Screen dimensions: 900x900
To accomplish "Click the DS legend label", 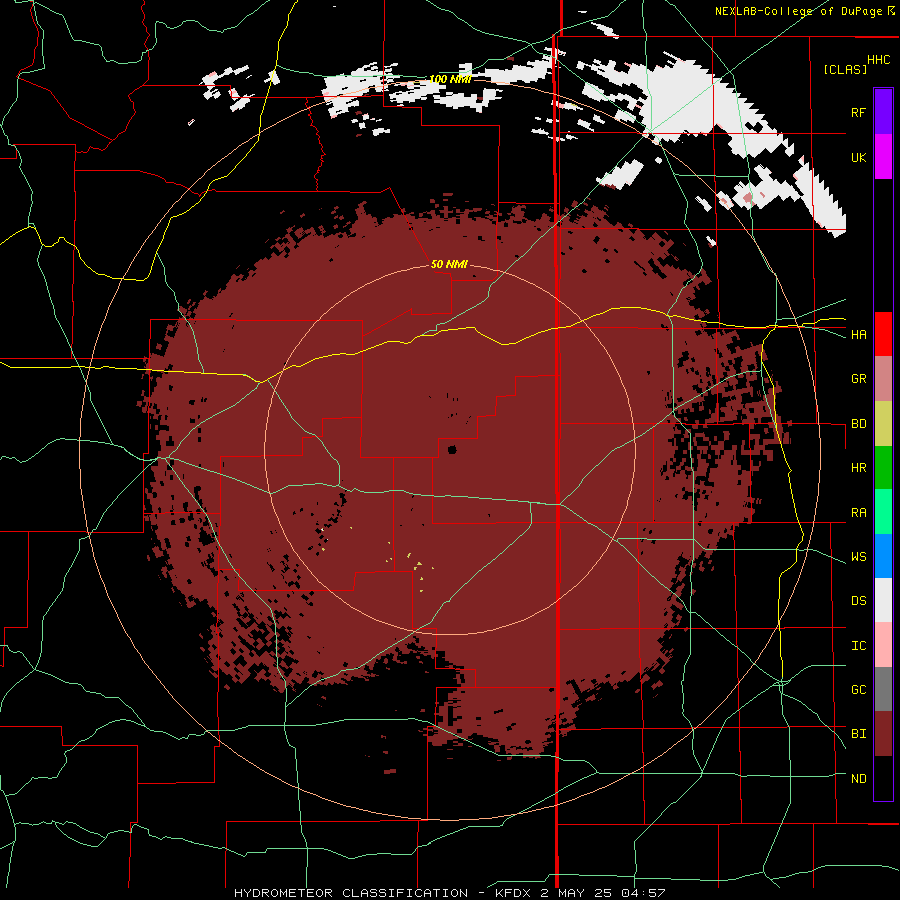I will tap(858, 601).
